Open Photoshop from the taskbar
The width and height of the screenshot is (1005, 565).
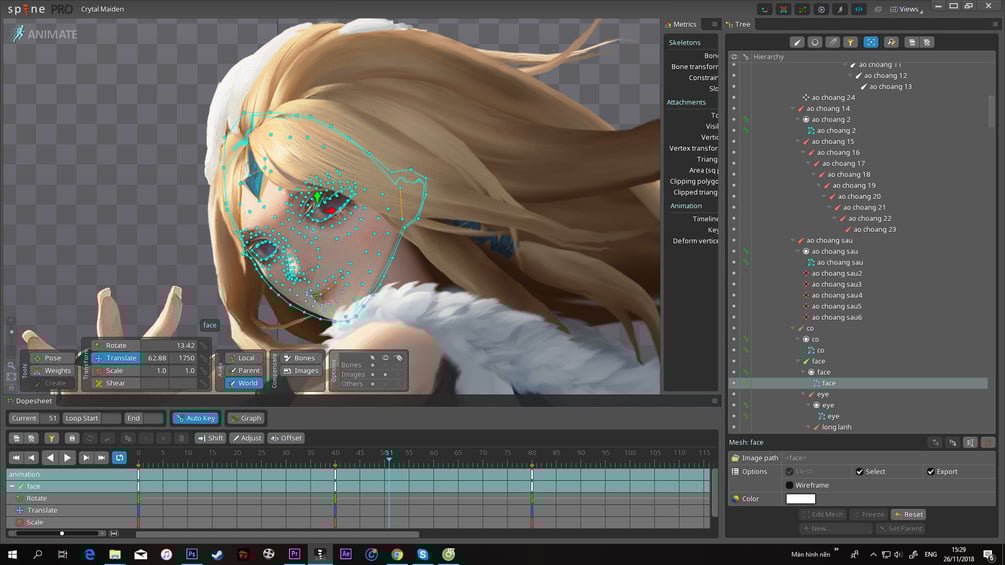[x=192, y=554]
